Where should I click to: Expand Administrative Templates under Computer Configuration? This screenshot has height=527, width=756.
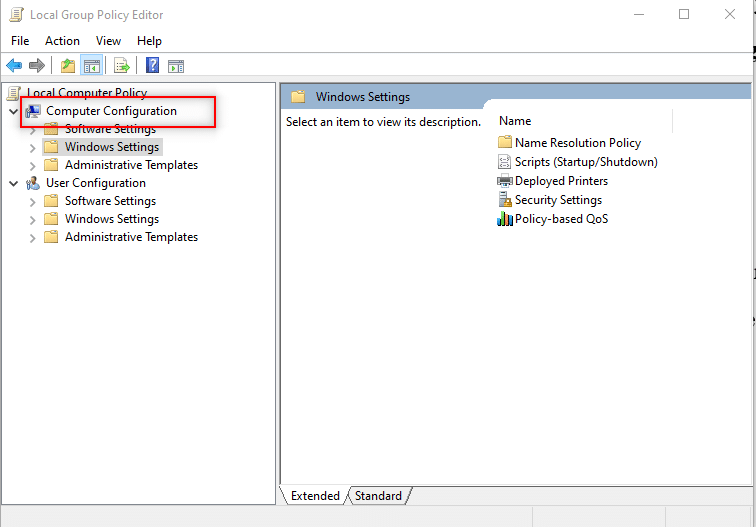click(x=32, y=166)
